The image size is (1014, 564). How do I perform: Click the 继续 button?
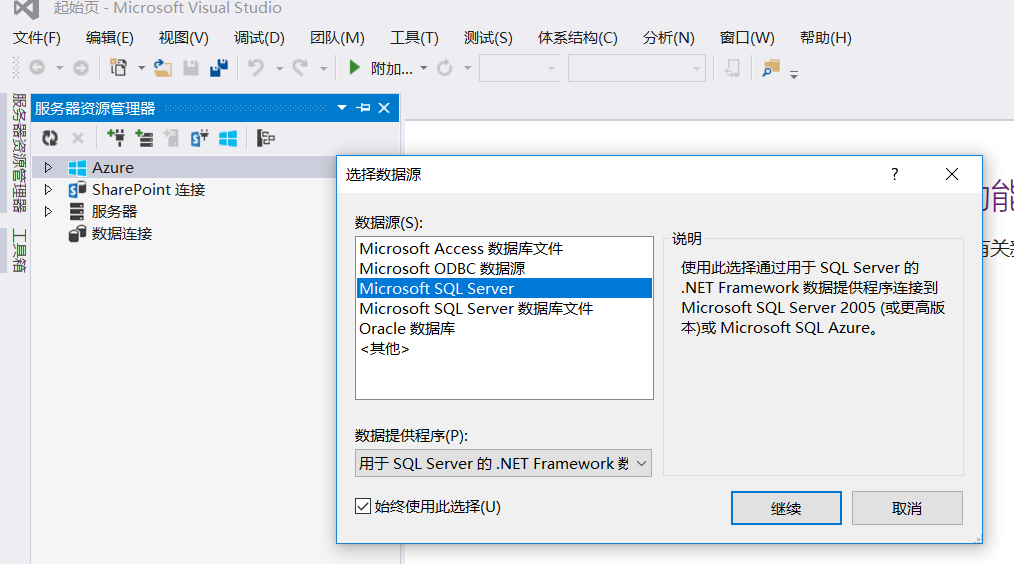[786, 508]
